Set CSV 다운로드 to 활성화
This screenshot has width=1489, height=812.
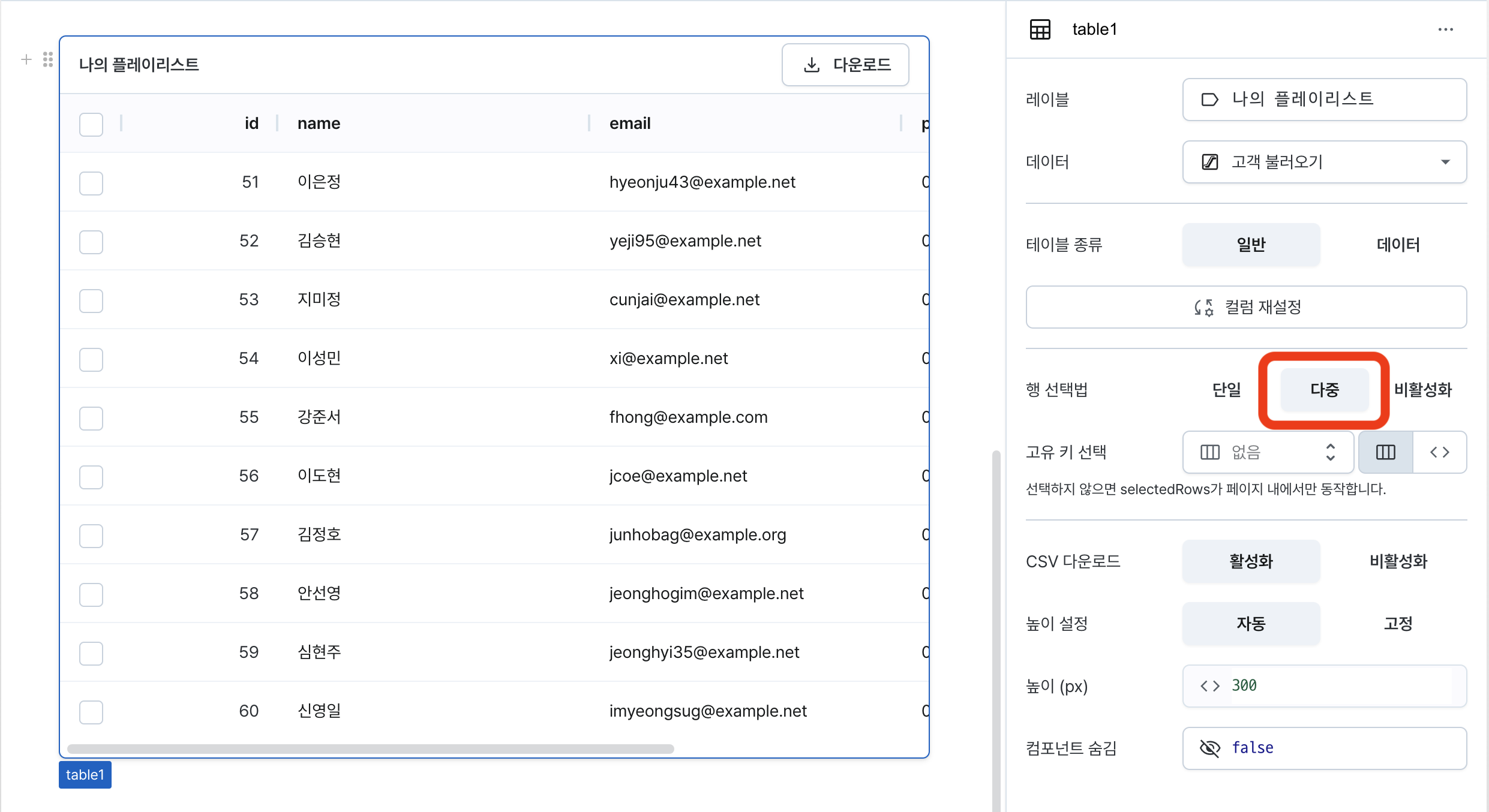click(x=1251, y=561)
